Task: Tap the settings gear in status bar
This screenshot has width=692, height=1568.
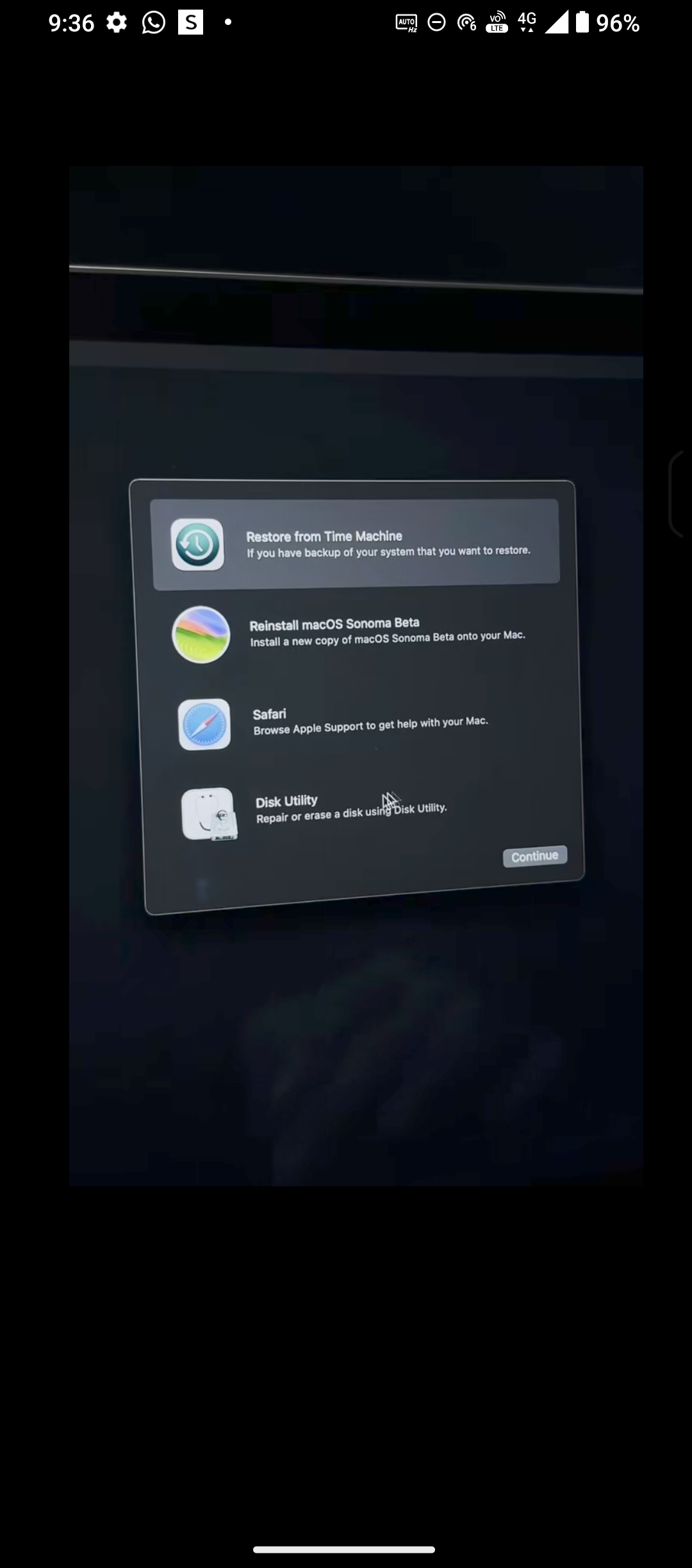Action: point(117,23)
